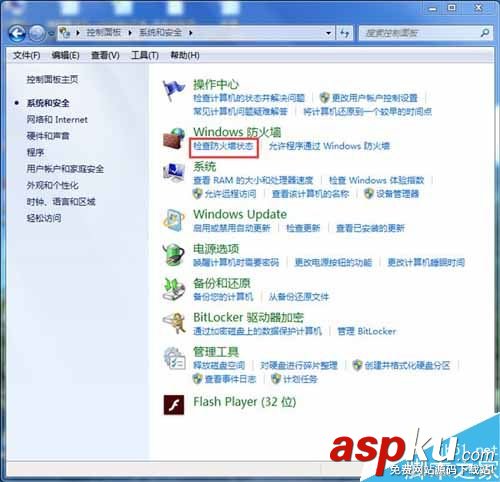Open the 管理工具 heading link
Viewport: 500px width, 482px height.
click(216, 352)
